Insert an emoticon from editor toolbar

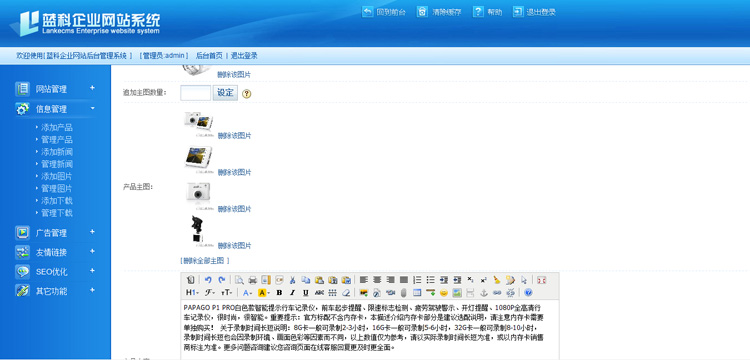443,293
